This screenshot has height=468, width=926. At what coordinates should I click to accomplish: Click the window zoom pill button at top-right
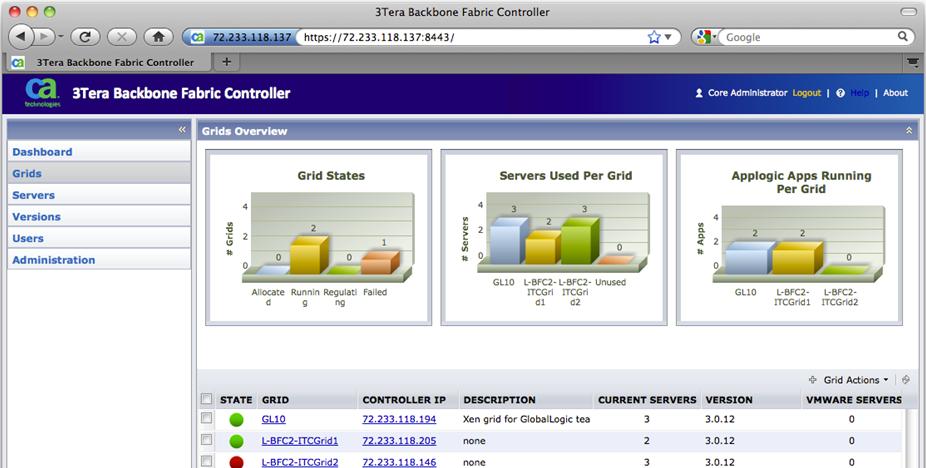click(x=908, y=12)
